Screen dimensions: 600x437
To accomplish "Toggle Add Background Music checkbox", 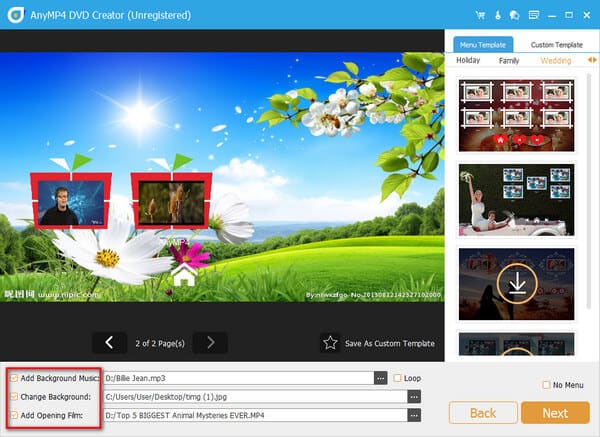I will [x=13, y=379].
